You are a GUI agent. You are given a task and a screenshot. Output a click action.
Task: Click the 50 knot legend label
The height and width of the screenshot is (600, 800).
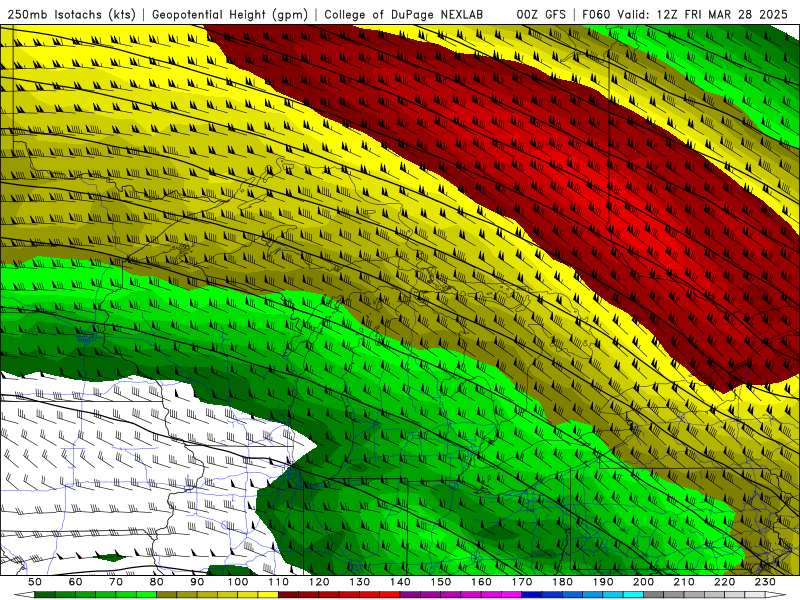coord(35,582)
